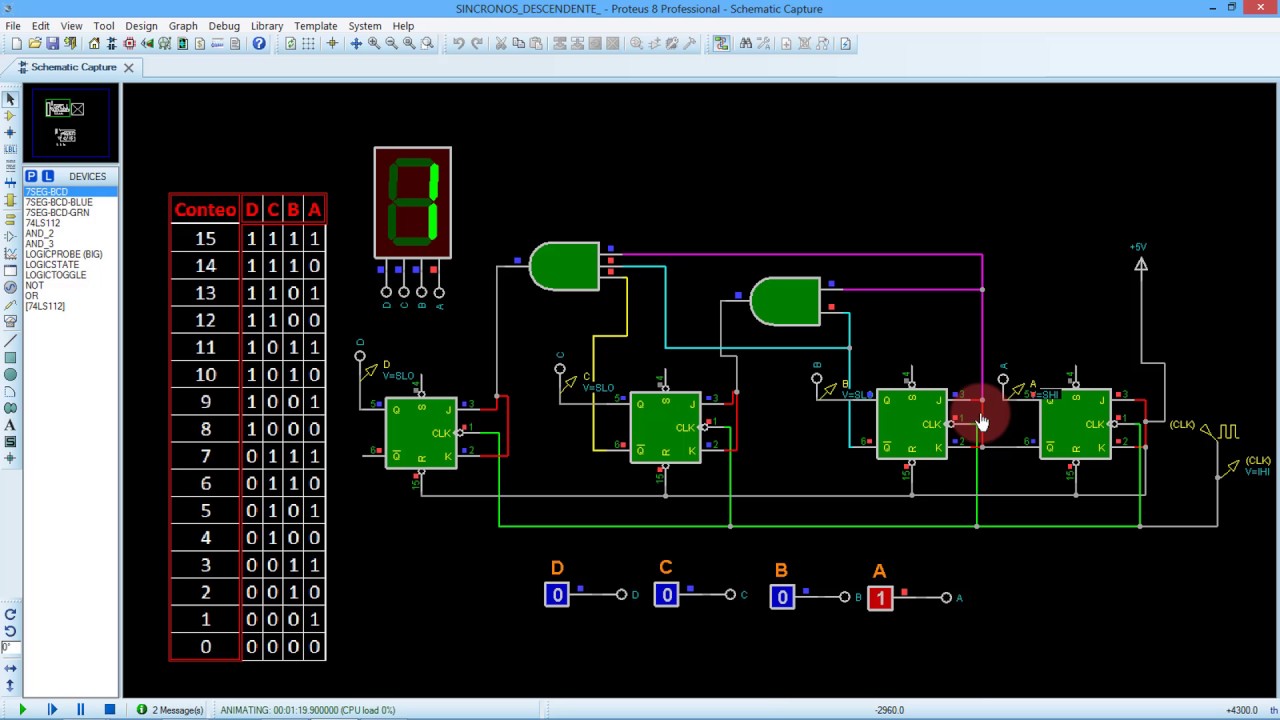Select the Component Mode tool
Viewport: 1280px width, 720px height.
(x=10, y=116)
